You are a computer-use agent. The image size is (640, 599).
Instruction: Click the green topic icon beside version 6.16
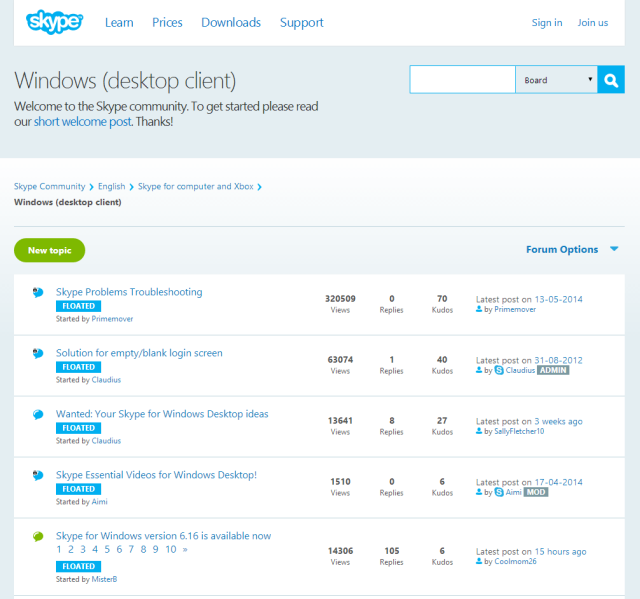pos(38,536)
